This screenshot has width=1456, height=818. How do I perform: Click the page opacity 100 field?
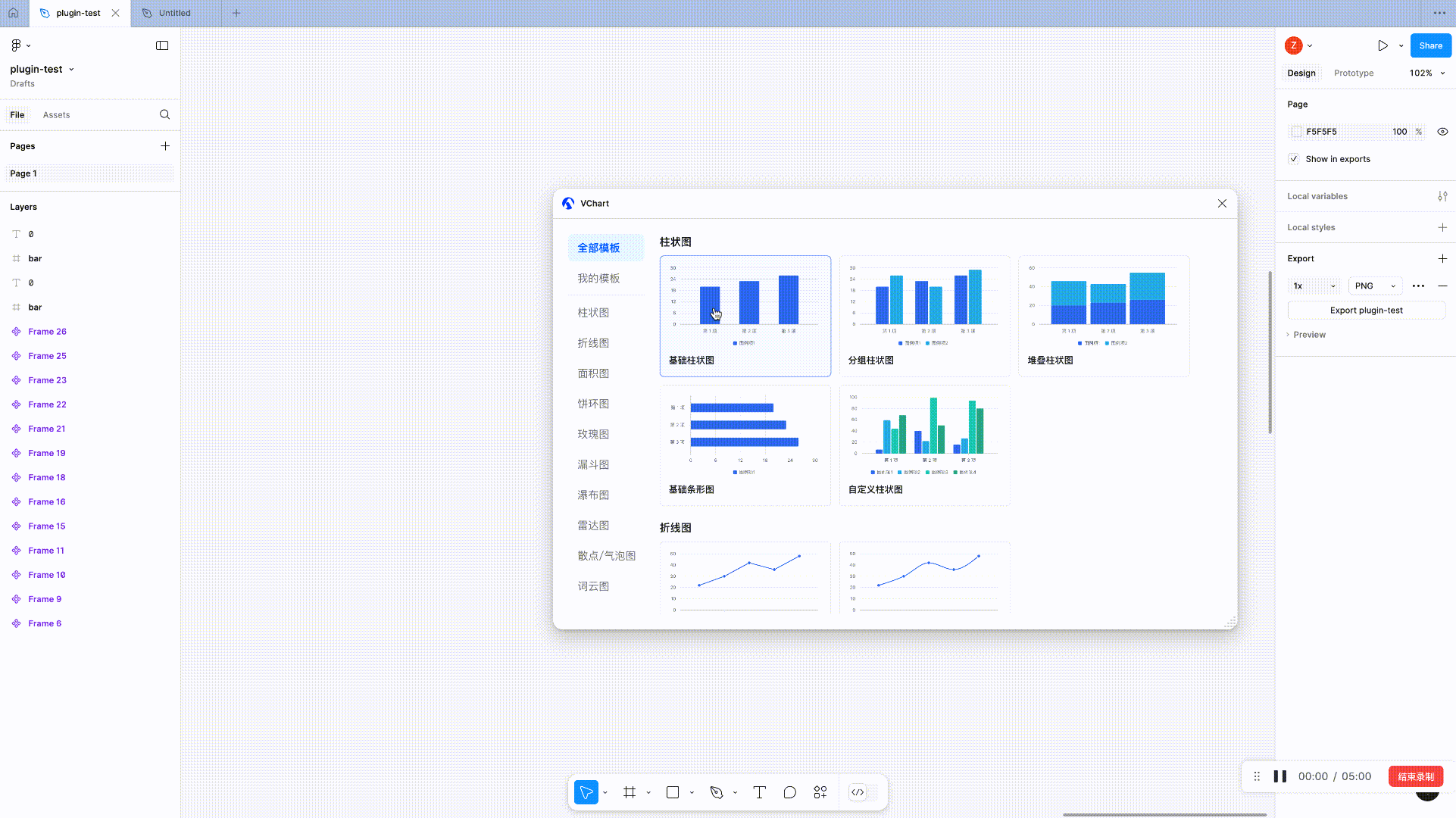(1400, 132)
